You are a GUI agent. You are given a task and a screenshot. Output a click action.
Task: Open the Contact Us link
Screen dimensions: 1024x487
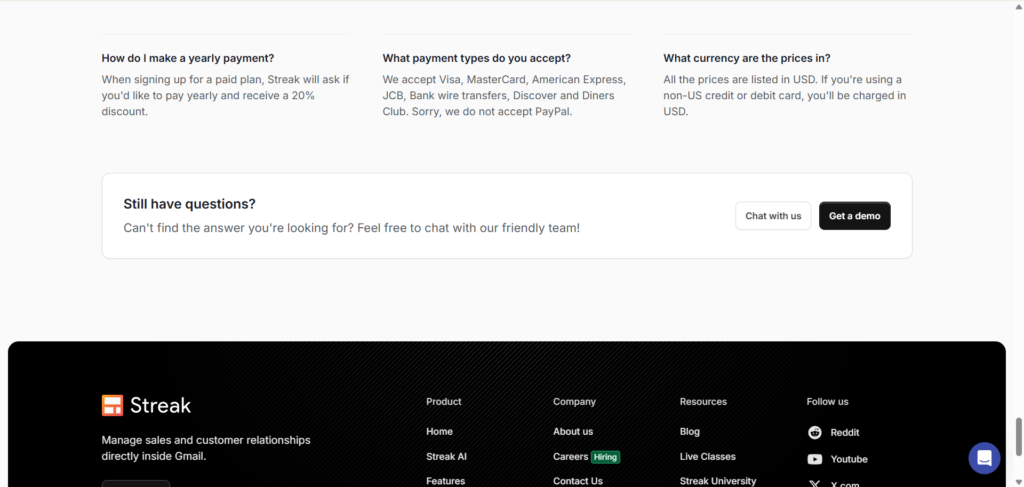point(578,481)
